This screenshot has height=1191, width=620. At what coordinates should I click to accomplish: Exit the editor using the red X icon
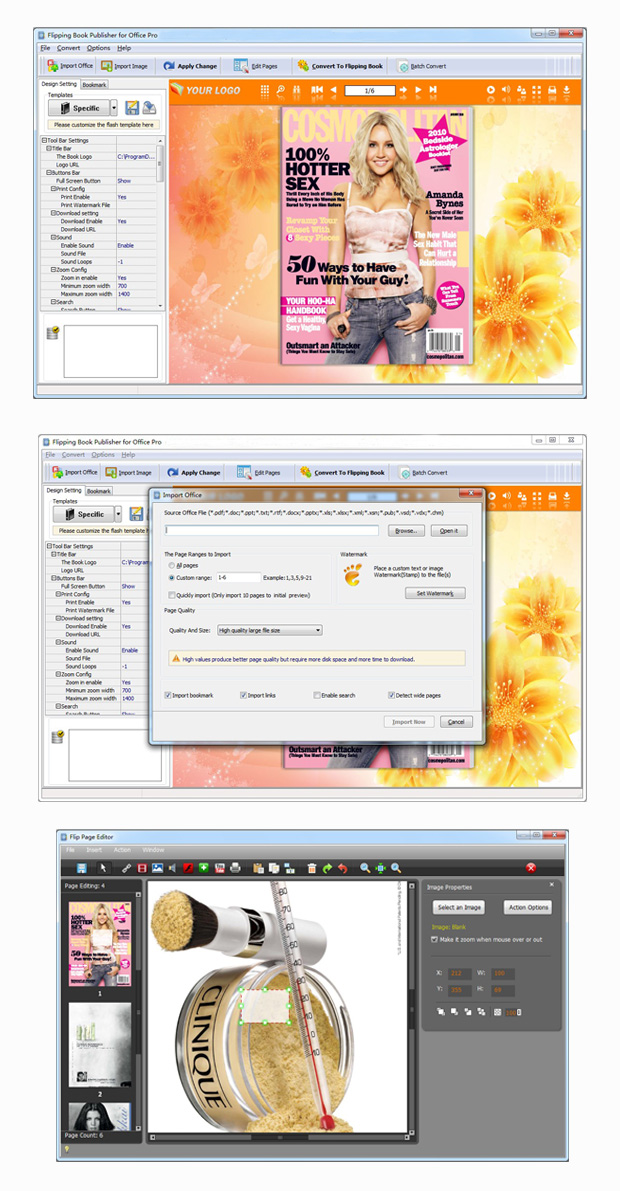click(x=531, y=867)
